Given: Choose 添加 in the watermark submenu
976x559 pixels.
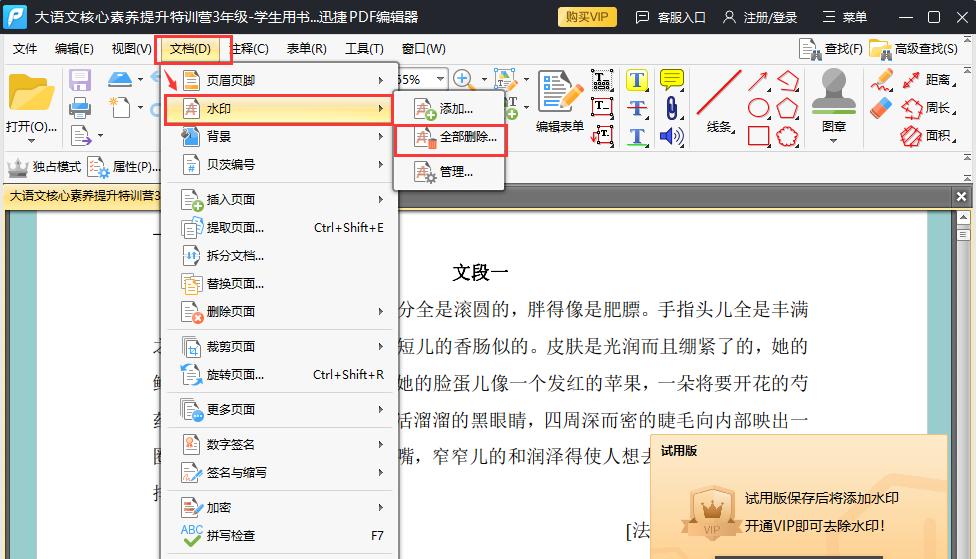Looking at the screenshot, I should tap(450, 109).
